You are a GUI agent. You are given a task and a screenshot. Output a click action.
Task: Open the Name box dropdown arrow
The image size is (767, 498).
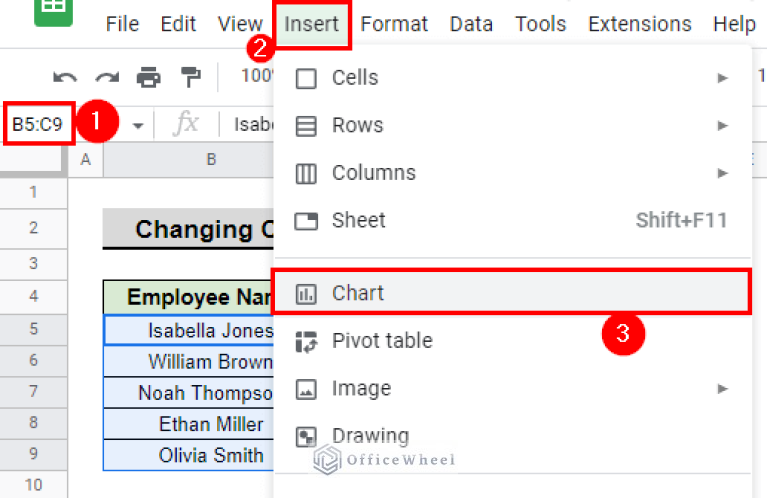coord(138,126)
